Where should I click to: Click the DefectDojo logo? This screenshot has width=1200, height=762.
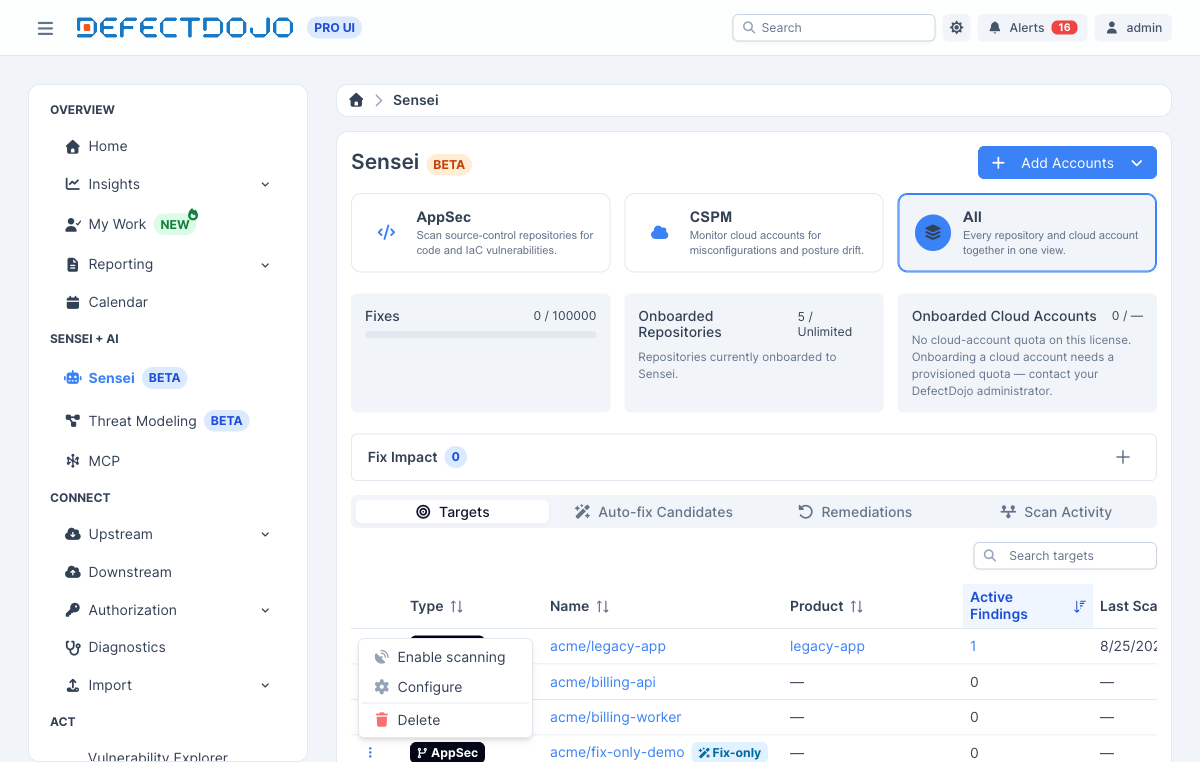(x=184, y=28)
